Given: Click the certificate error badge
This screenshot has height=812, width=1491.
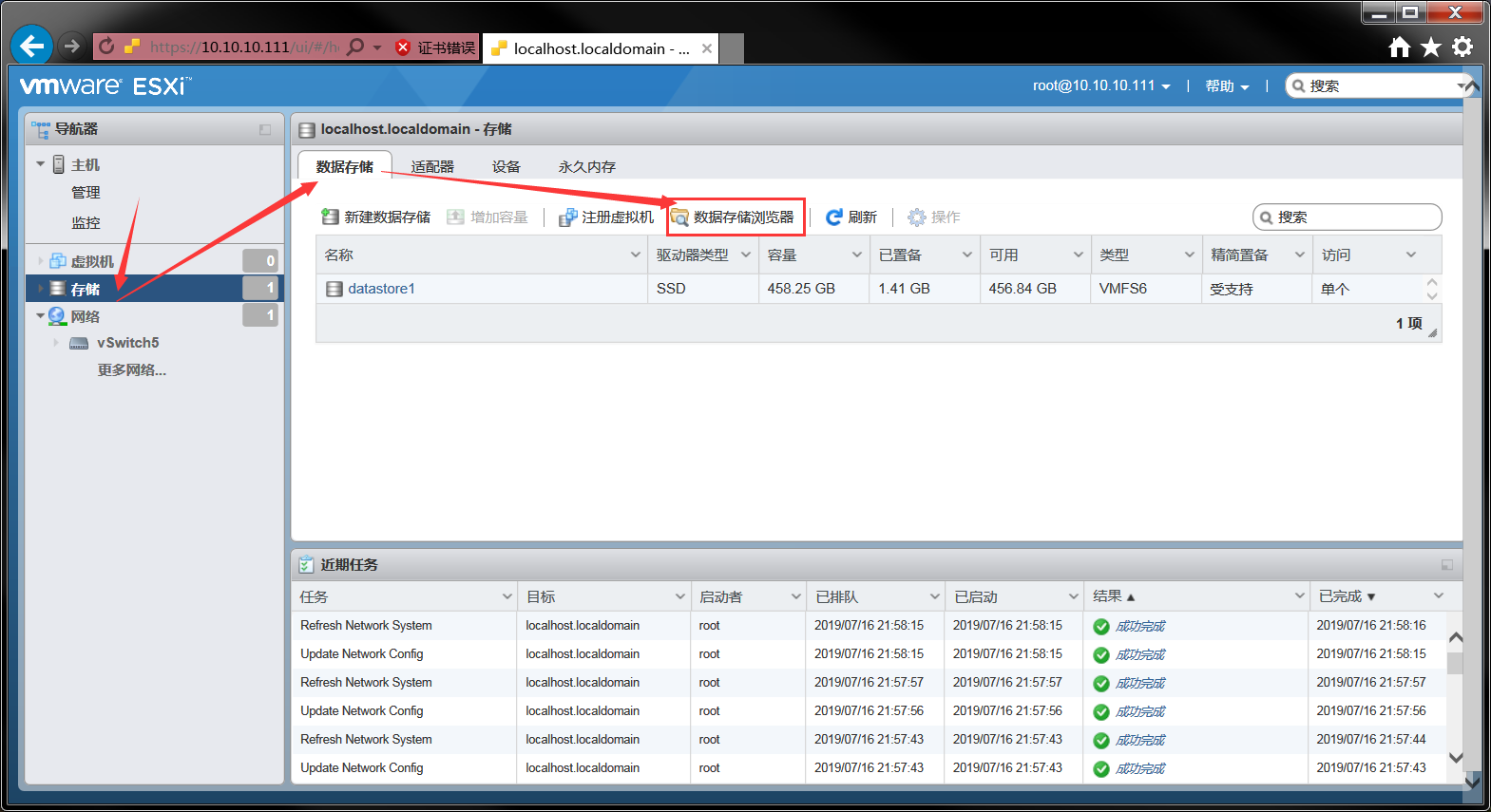Looking at the screenshot, I should [x=435, y=47].
